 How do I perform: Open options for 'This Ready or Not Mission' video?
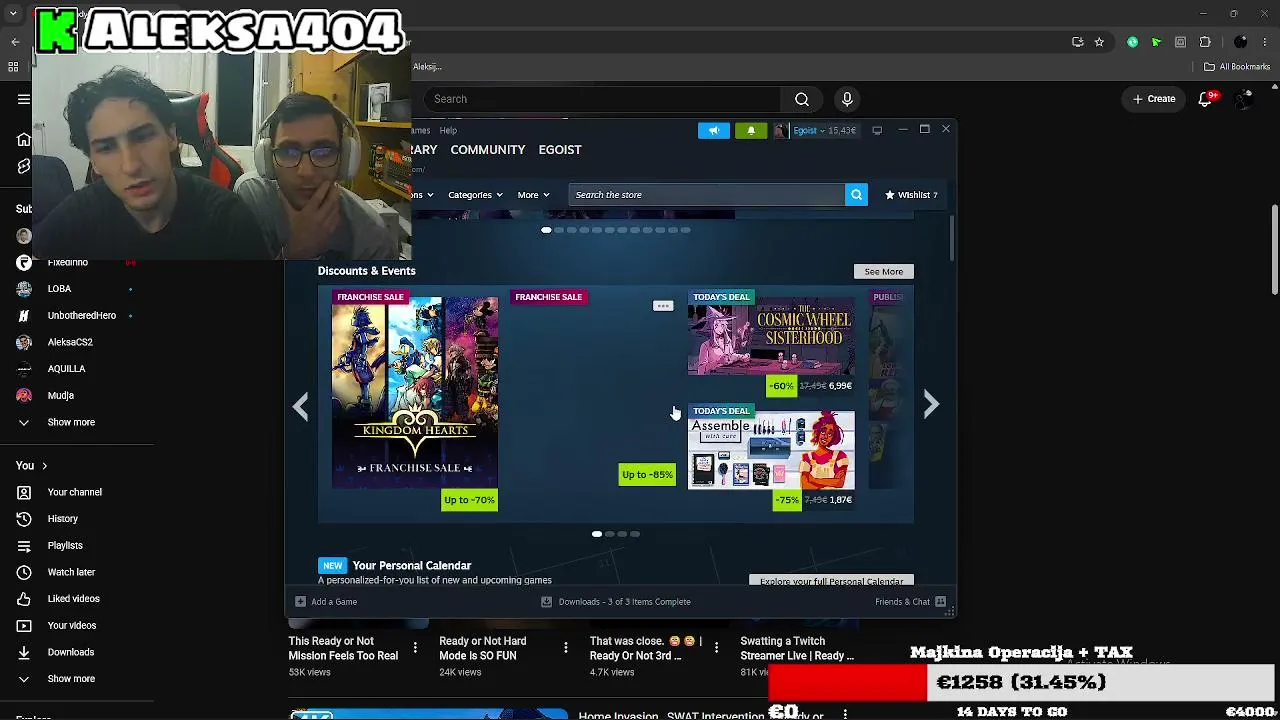415,648
